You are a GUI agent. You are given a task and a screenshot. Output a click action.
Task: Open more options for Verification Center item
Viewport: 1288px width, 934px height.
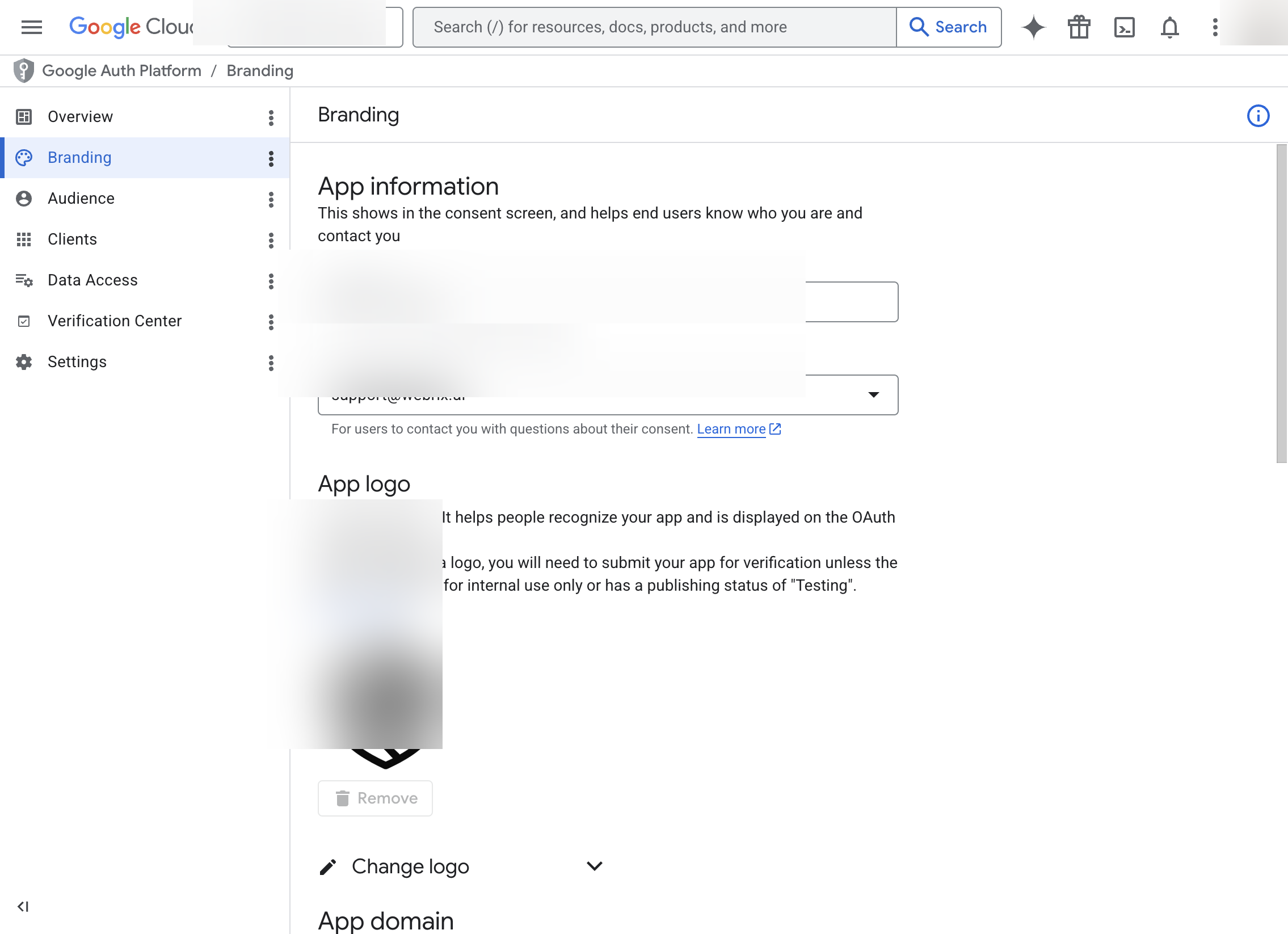click(x=271, y=322)
